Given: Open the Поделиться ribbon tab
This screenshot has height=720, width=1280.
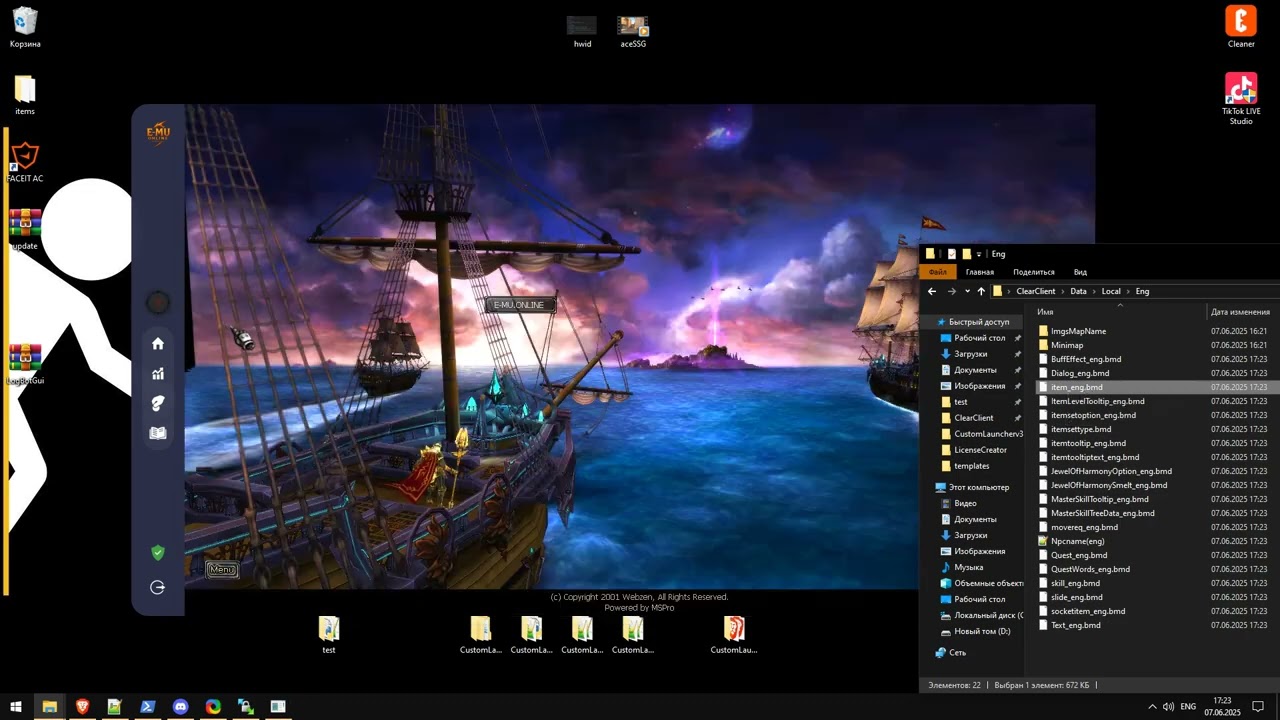Looking at the screenshot, I should (1034, 272).
